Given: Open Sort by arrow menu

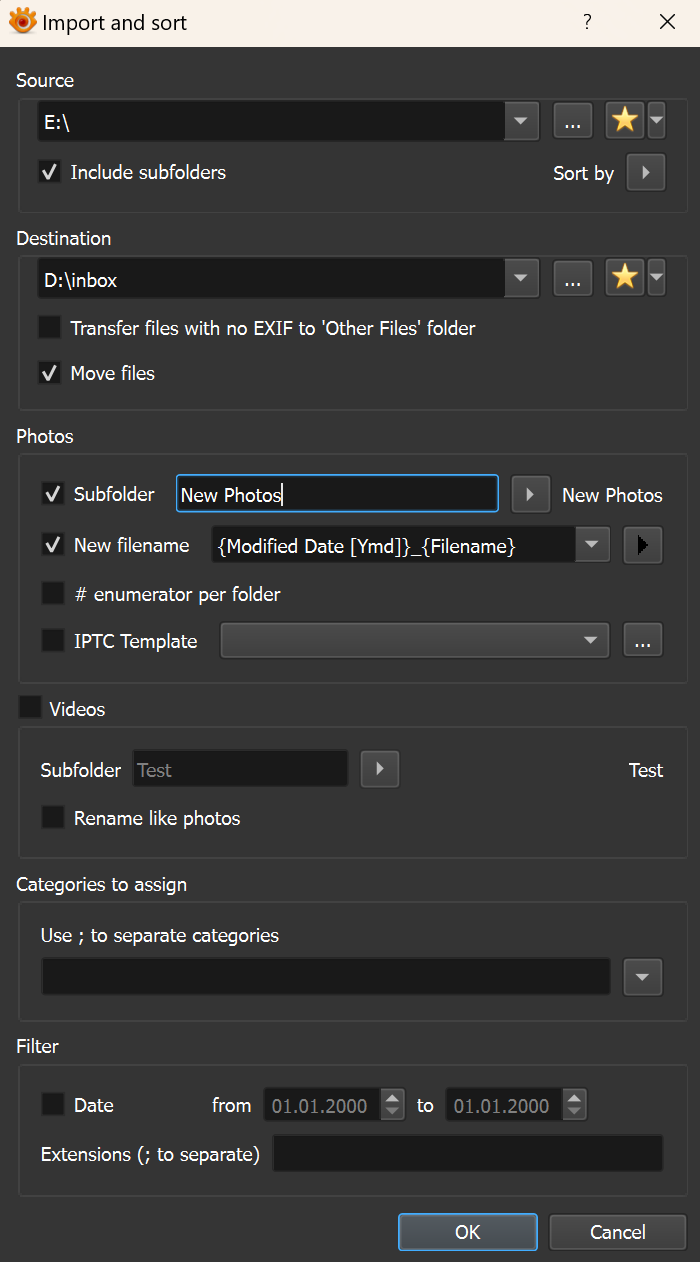Looking at the screenshot, I should point(646,172).
